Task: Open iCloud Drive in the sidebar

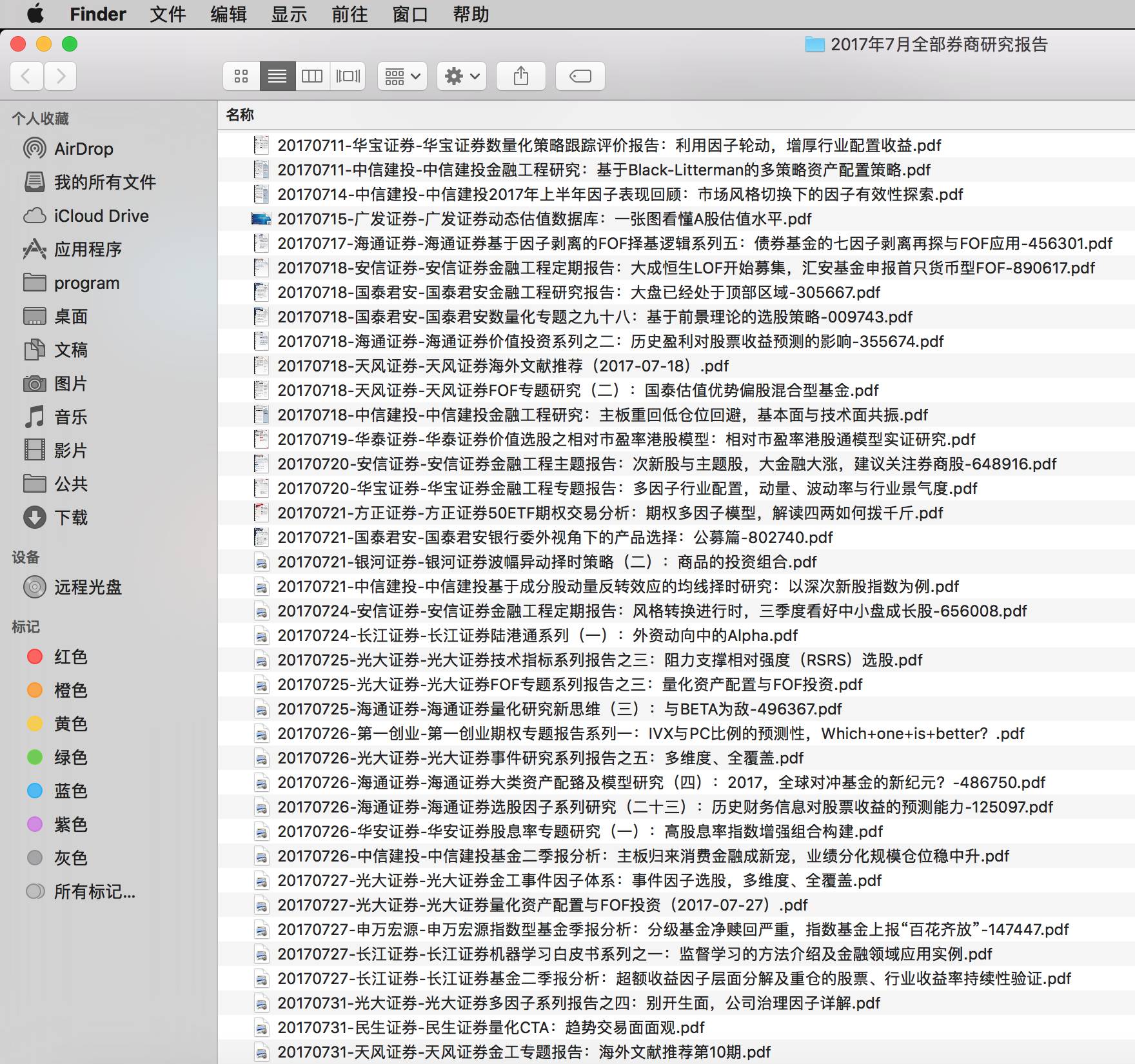Action: tap(86, 216)
